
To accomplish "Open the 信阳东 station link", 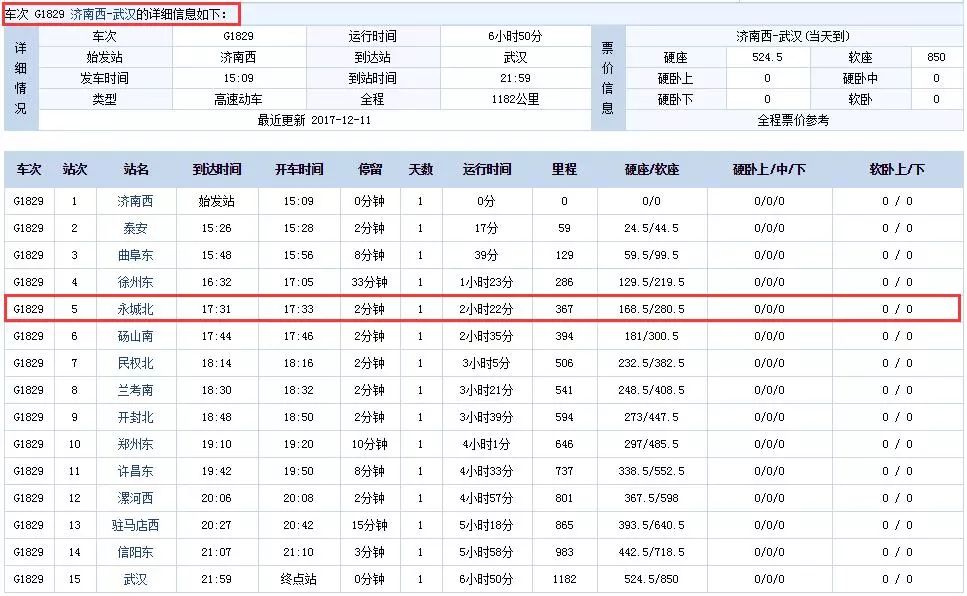I will (x=135, y=552).
